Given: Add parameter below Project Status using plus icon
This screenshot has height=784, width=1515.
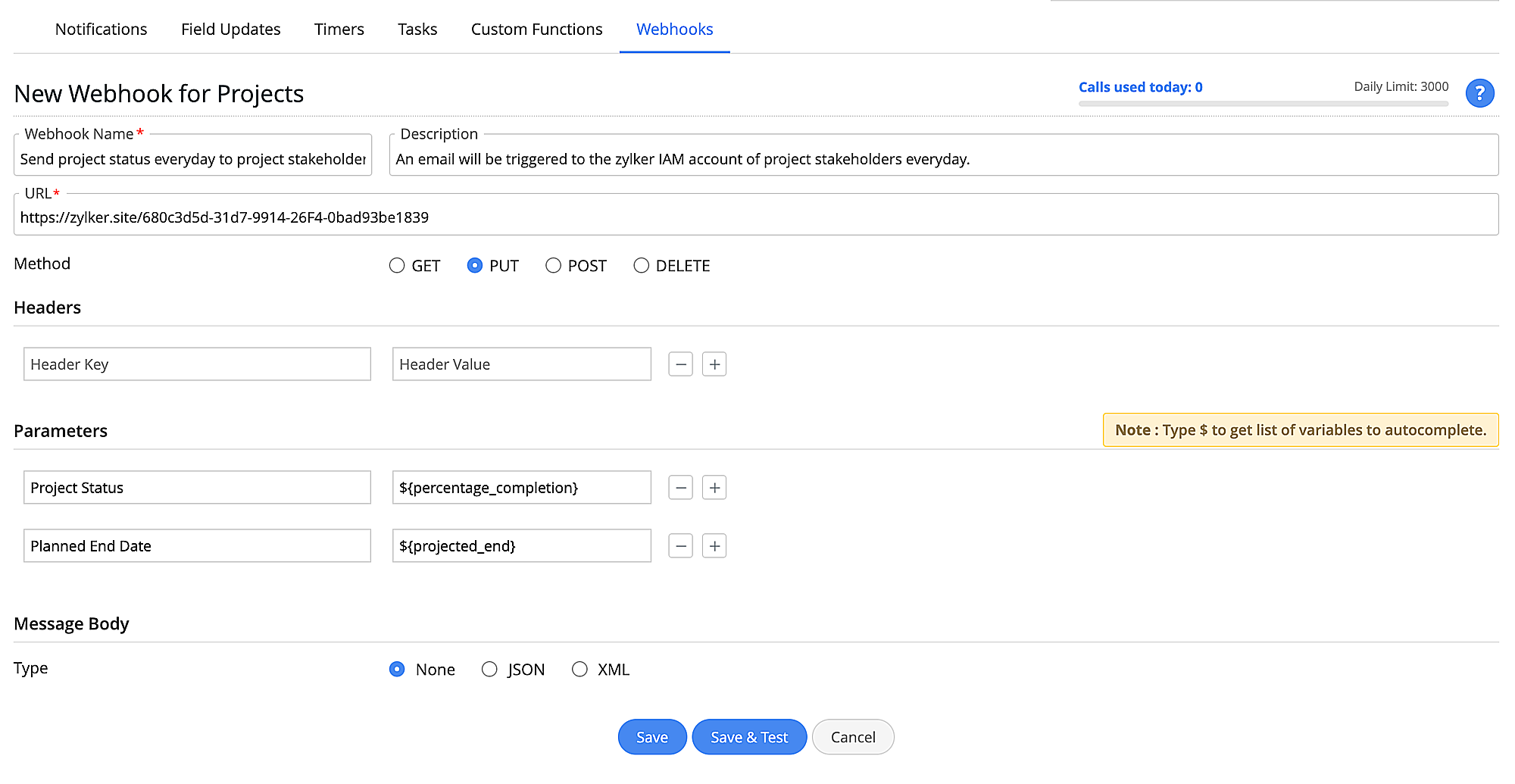Looking at the screenshot, I should pyautogui.click(x=714, y=487).
